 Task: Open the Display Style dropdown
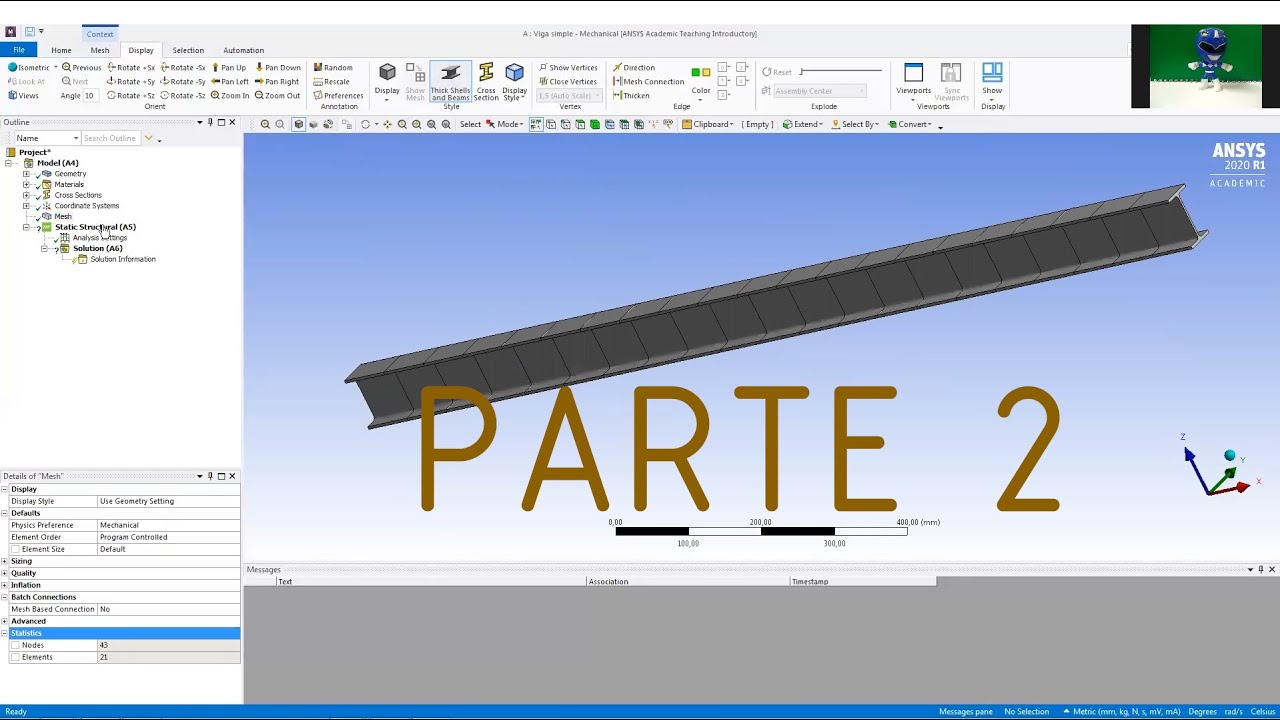(514, 82)
